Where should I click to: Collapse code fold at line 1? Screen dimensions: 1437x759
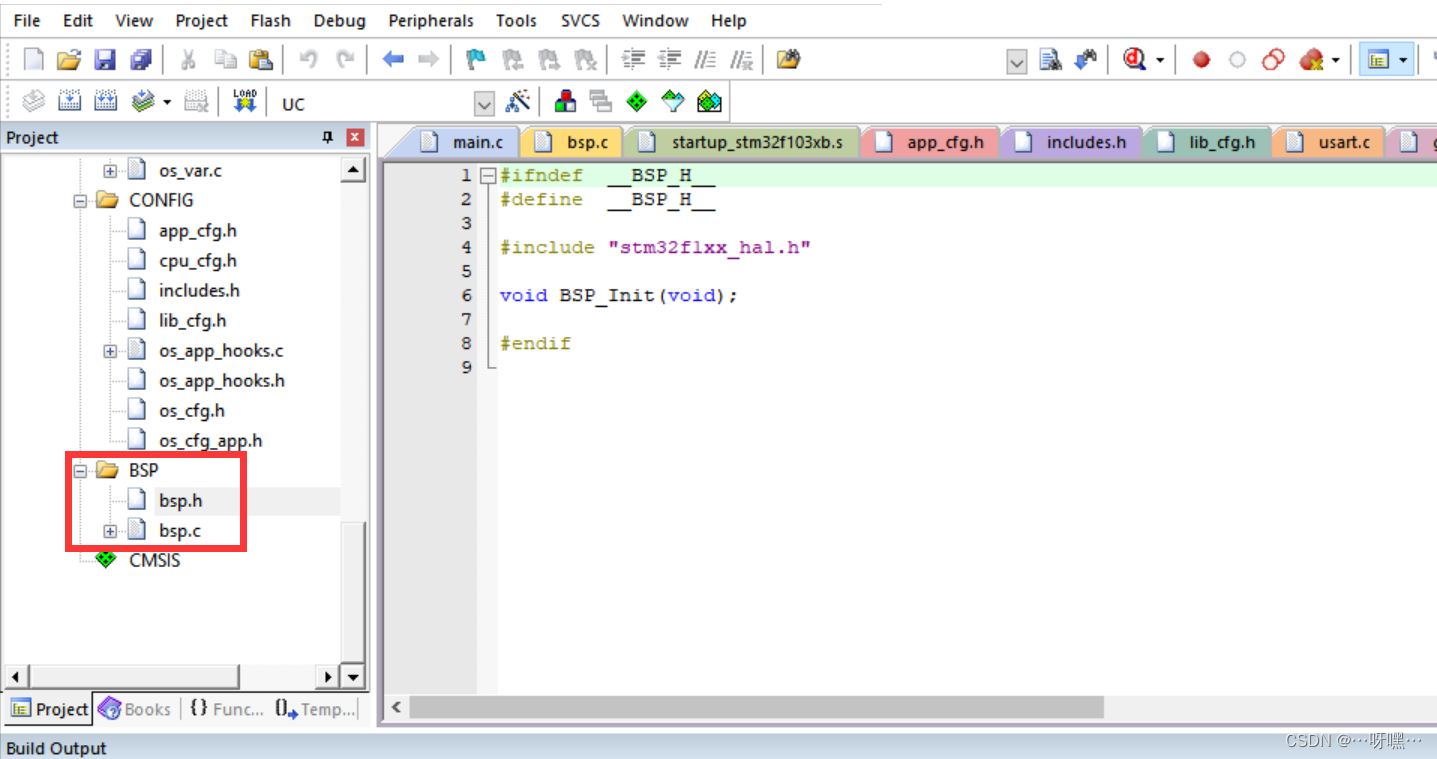pyautogui.click(x=488, y=176)
